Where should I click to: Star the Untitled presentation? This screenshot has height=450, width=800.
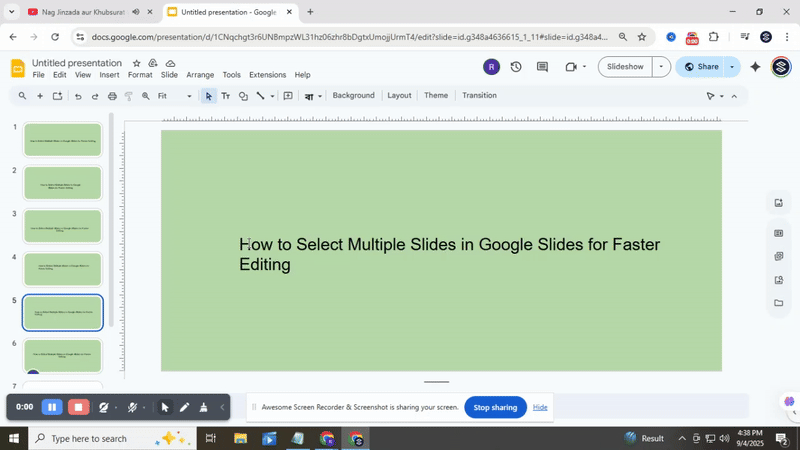136,63
